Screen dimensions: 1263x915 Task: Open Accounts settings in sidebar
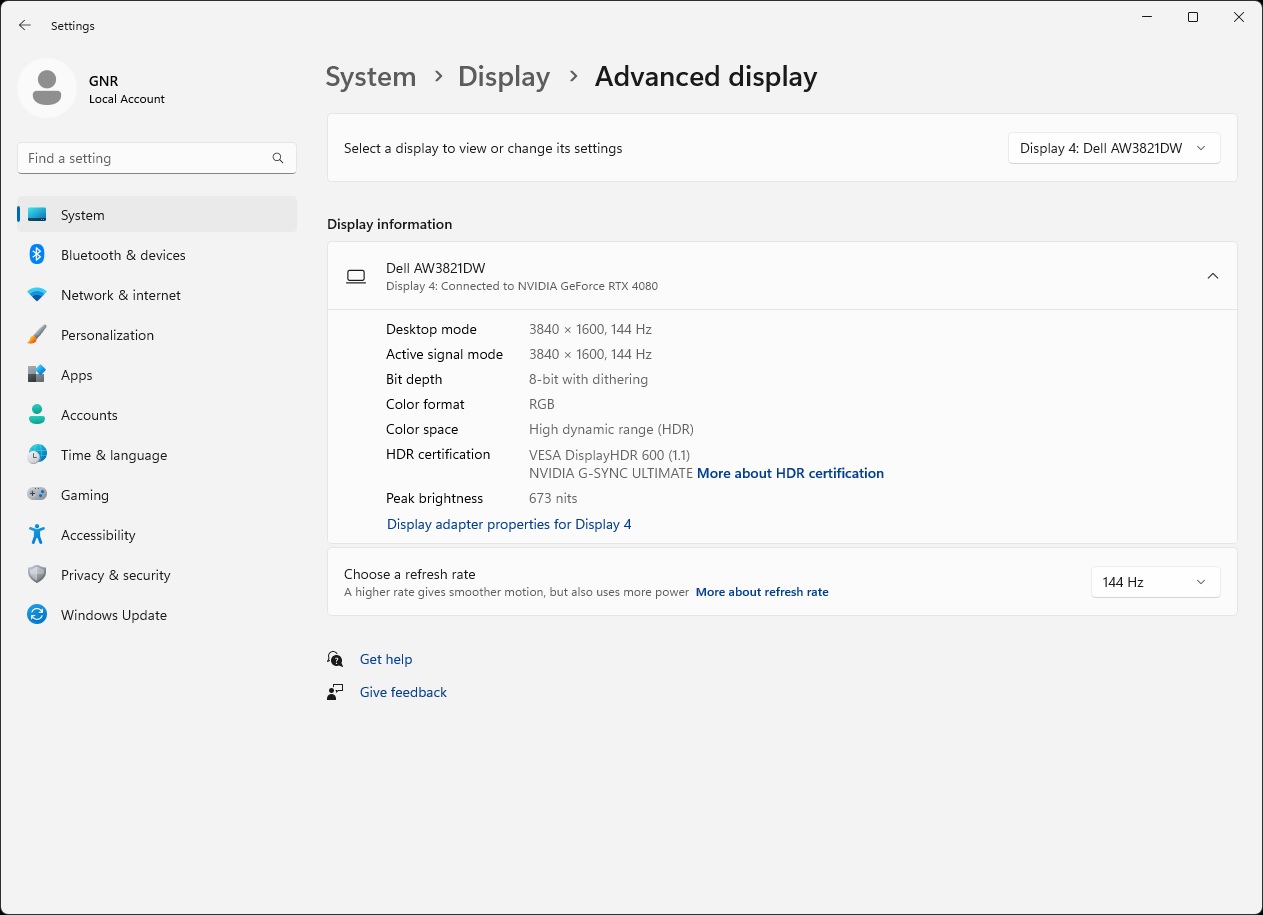click(x=89, y=415)
